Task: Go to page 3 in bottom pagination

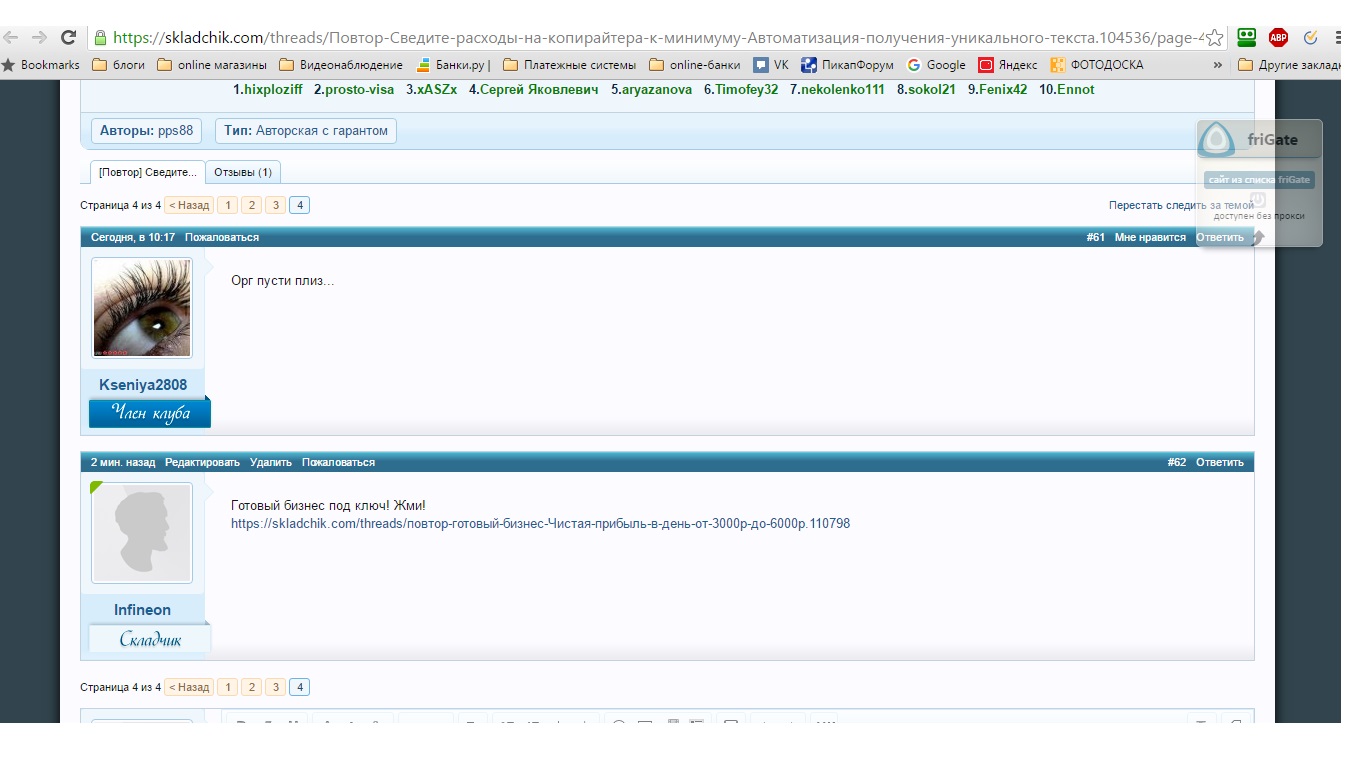Action: [275, 687]
